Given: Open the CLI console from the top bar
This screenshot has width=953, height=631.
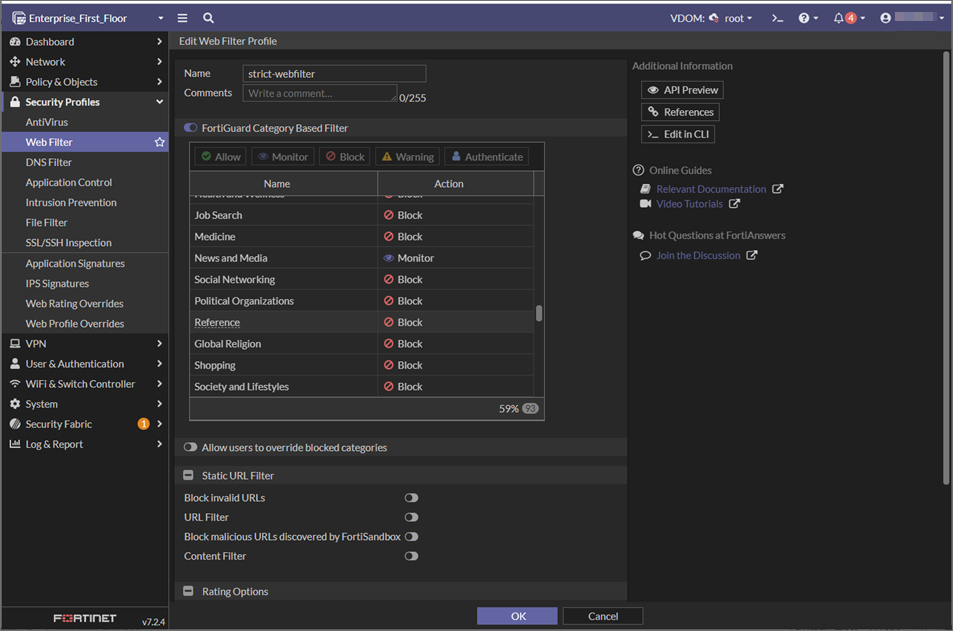Looking at the screenshot, I should [778, 17].
